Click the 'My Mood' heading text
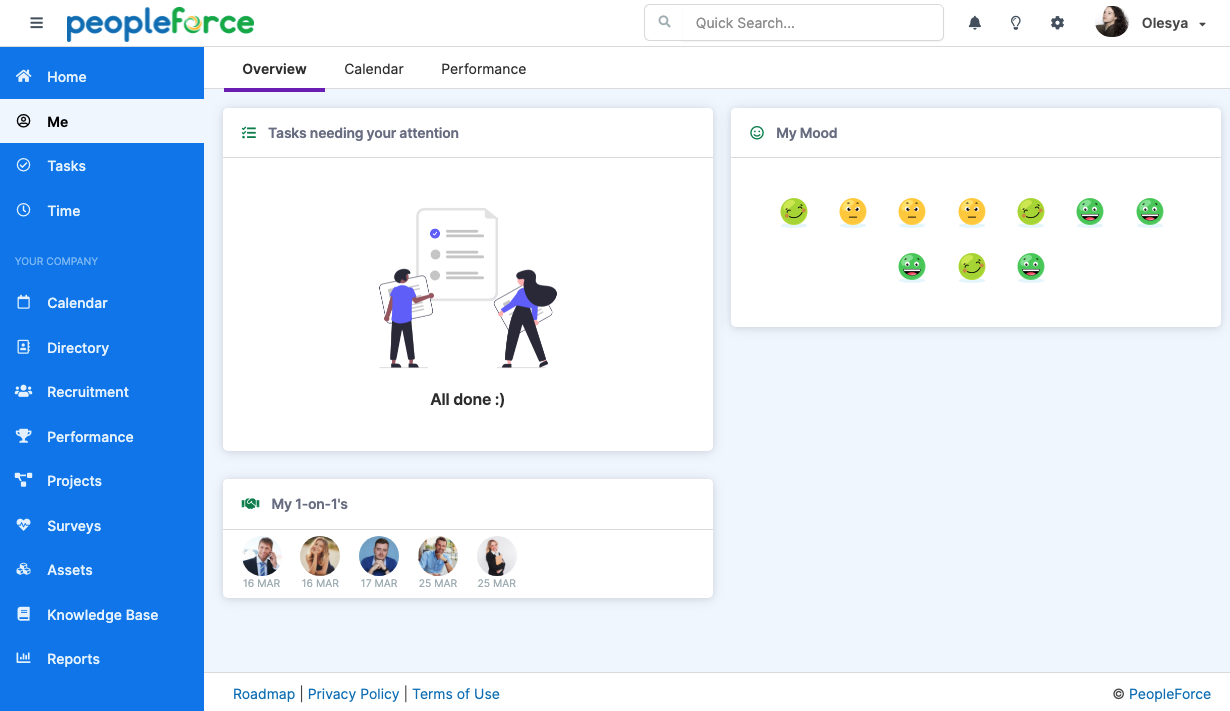Viewport: 1230px width, 711px height. tap(807, 133)
